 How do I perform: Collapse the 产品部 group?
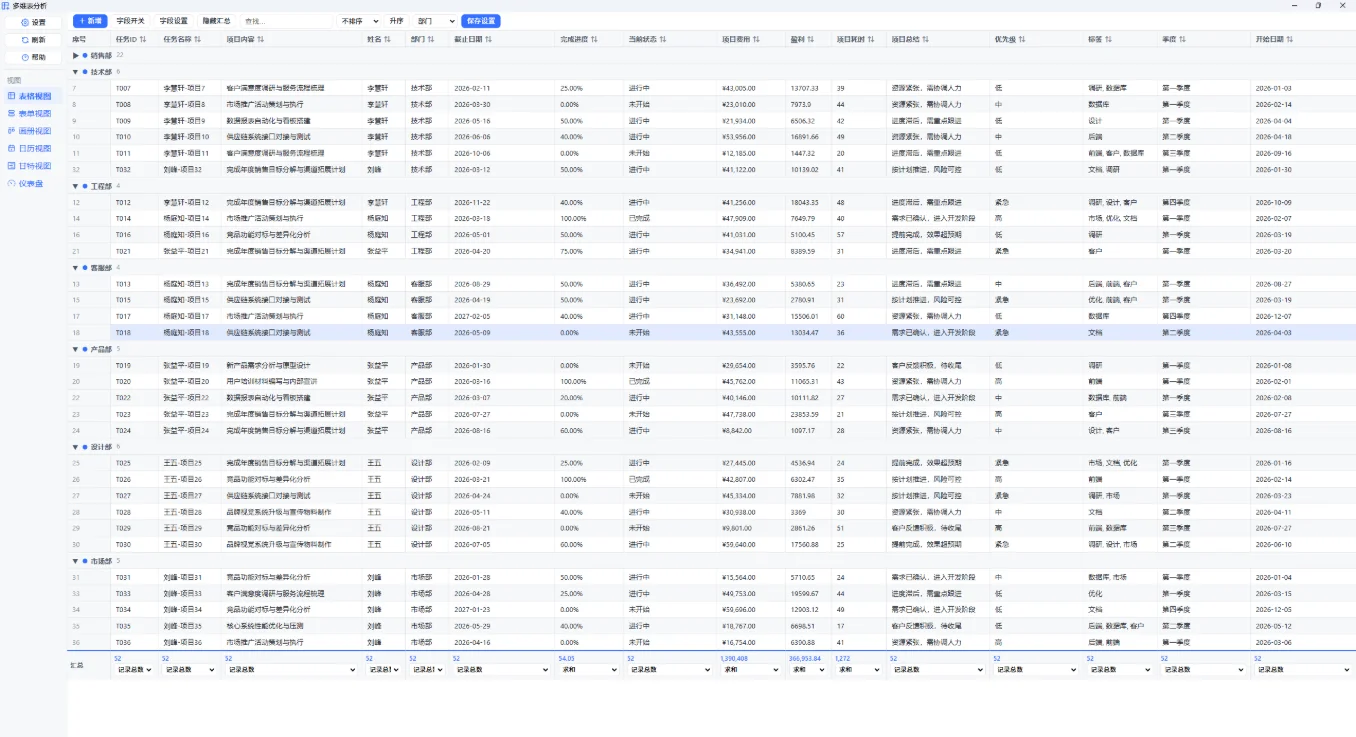[75, 349]
